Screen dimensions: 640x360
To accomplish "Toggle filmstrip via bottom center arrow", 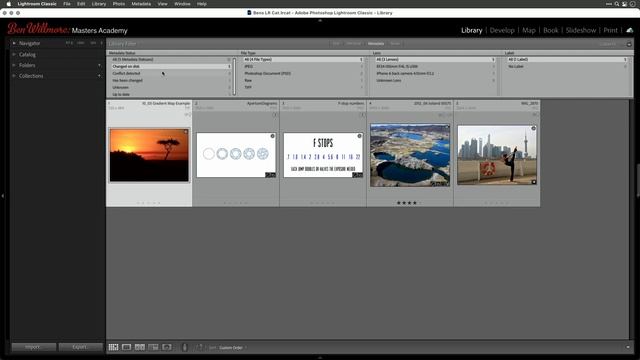I will point(320,358).
